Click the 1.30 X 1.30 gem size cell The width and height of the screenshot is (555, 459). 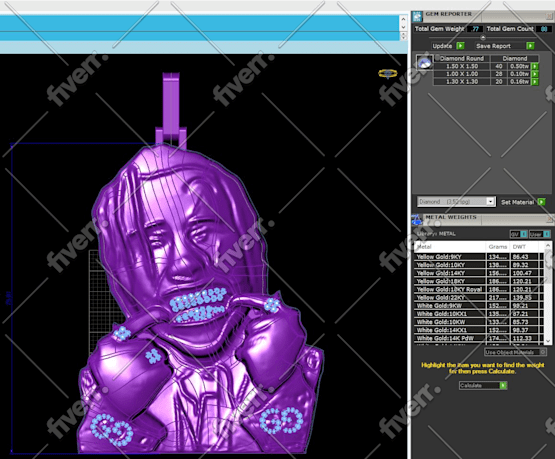[x=462, y=82]
